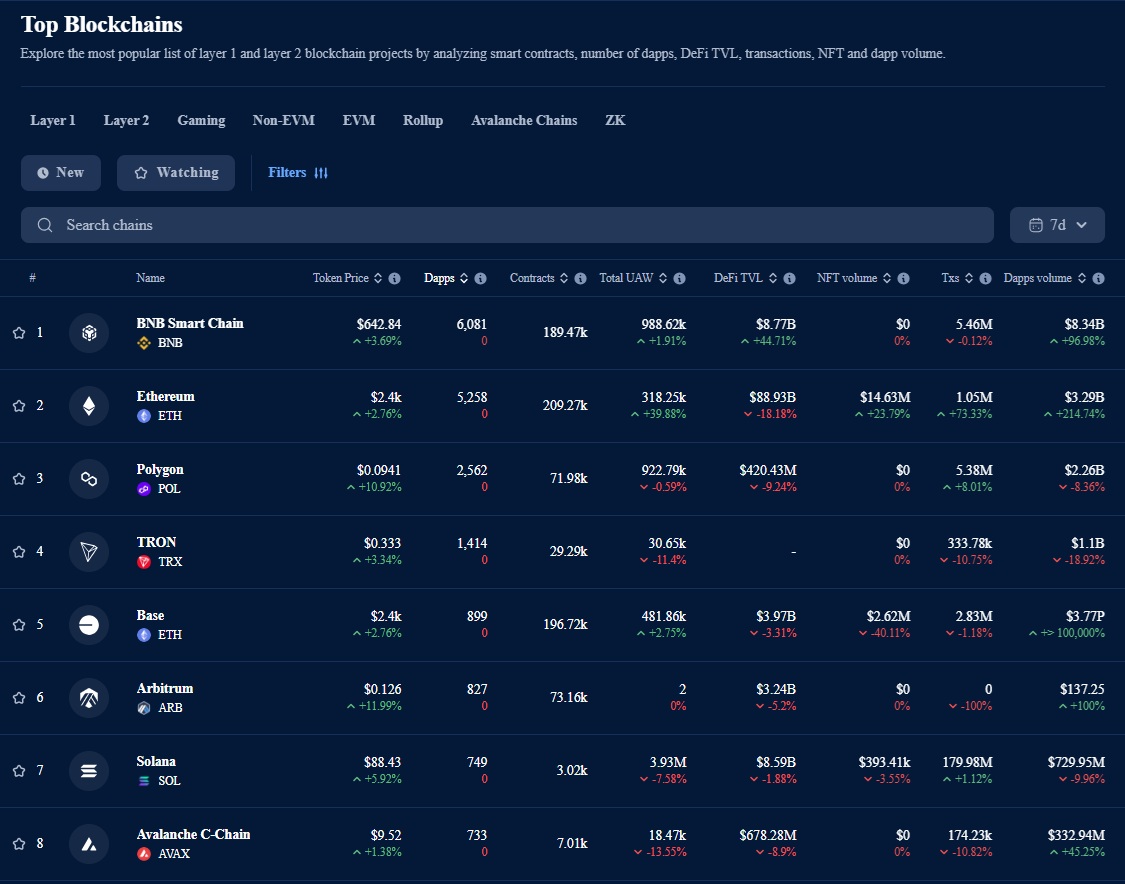1125x884 pixels.
Task: Show info for Total UAW column
Action: pyautogui.click(x=679, y=278)
